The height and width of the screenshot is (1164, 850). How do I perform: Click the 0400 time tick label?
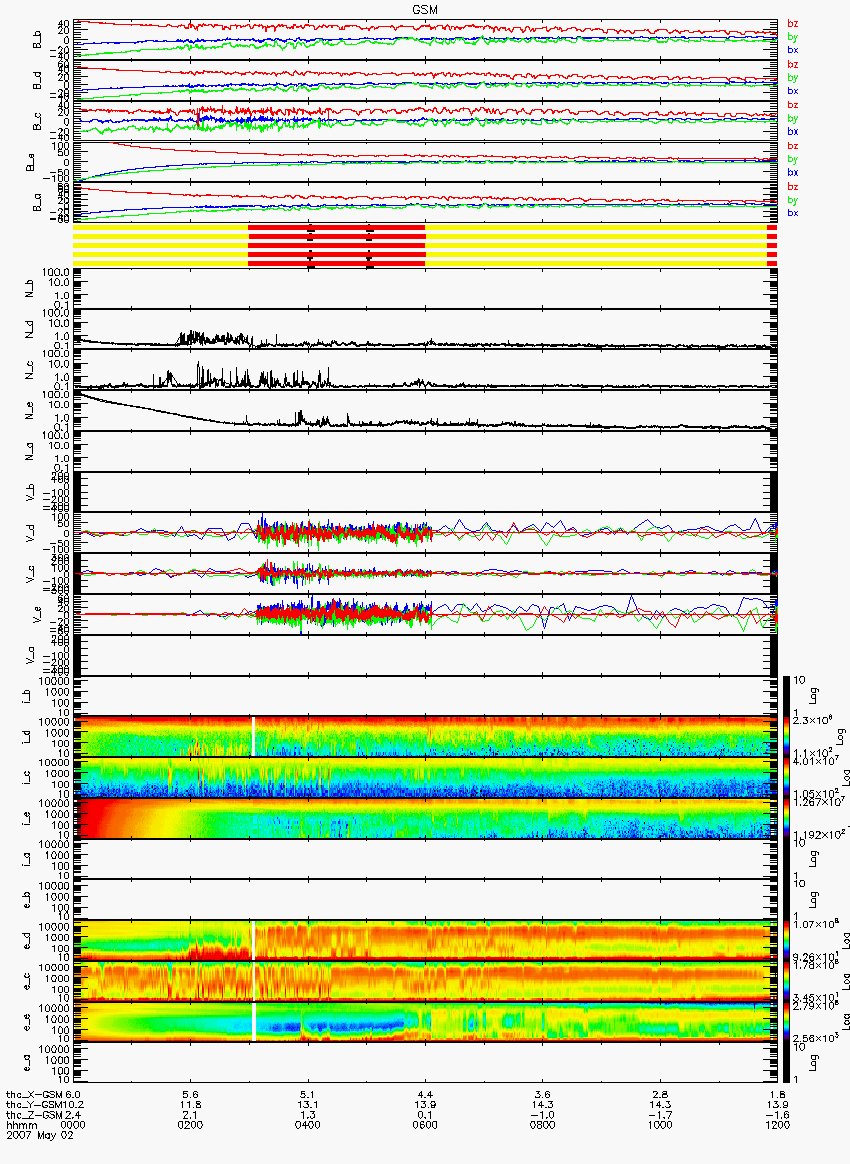click(307, 1125)
